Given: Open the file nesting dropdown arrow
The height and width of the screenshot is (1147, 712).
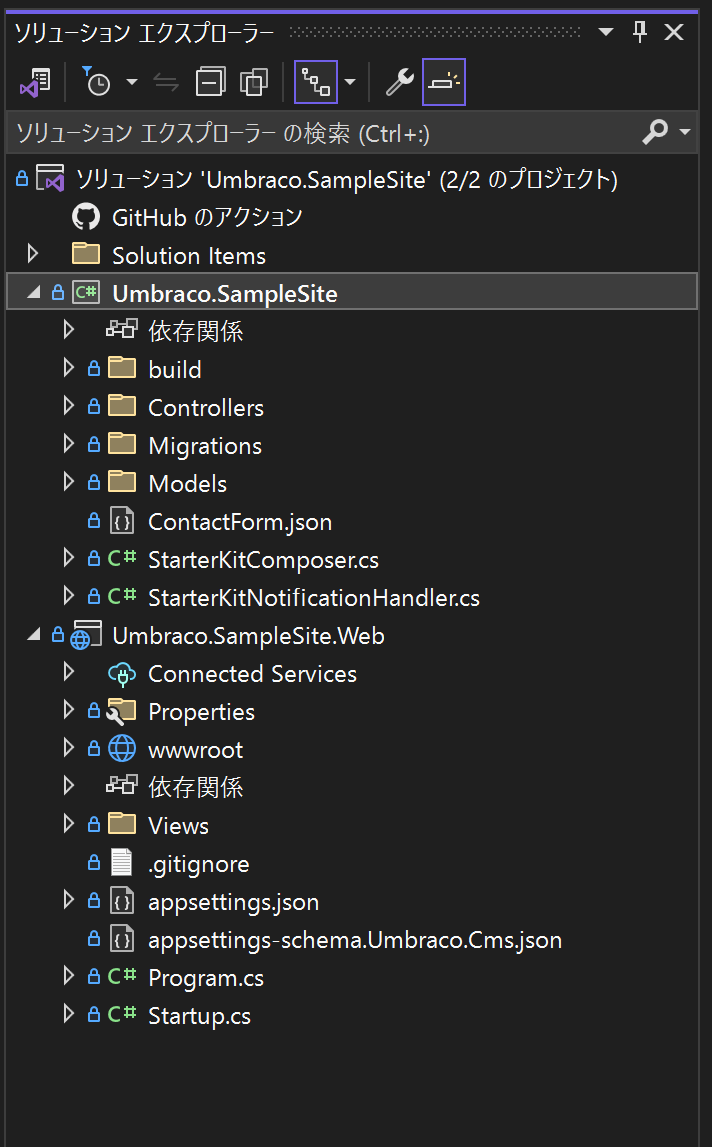Looking at the screenshot, I should (x=349, y=83).
